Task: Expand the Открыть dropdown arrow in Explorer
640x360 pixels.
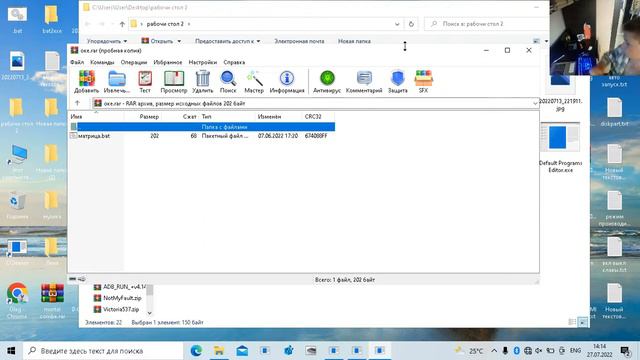Action: pyautogui.click(x=179, y=41)
